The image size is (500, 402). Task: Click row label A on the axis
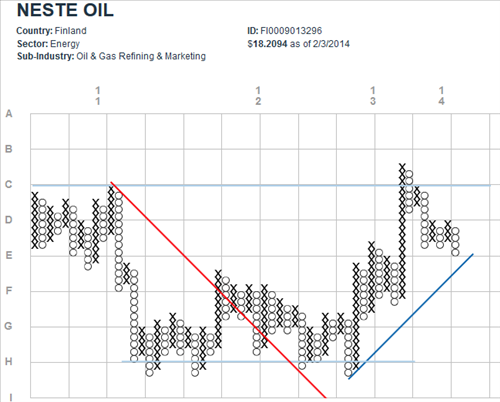9,114
